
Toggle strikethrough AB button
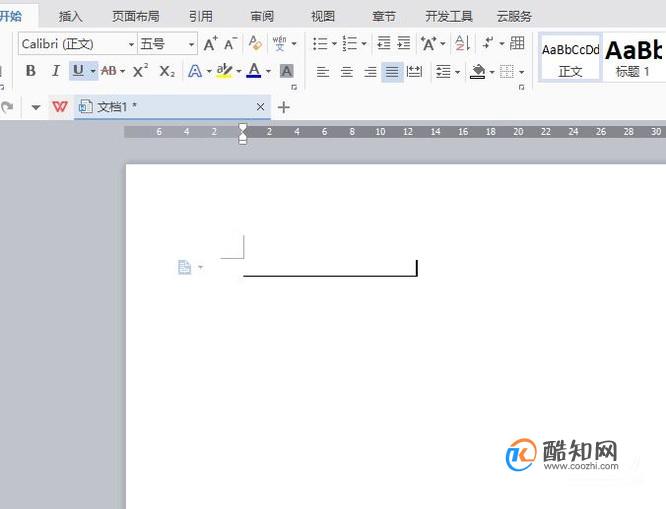coord(109,71)
